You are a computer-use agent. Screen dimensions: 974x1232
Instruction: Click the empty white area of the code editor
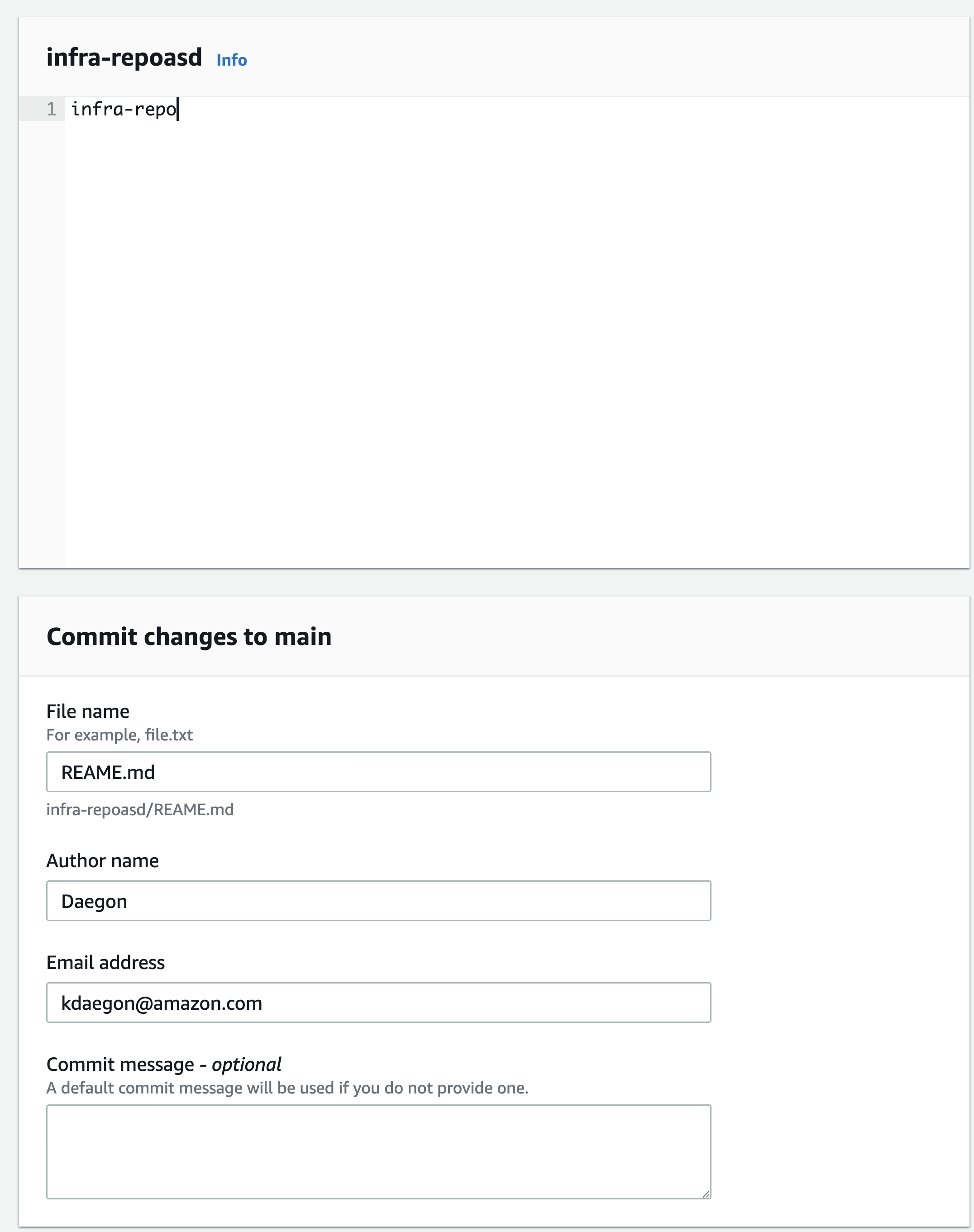(517, 342)
